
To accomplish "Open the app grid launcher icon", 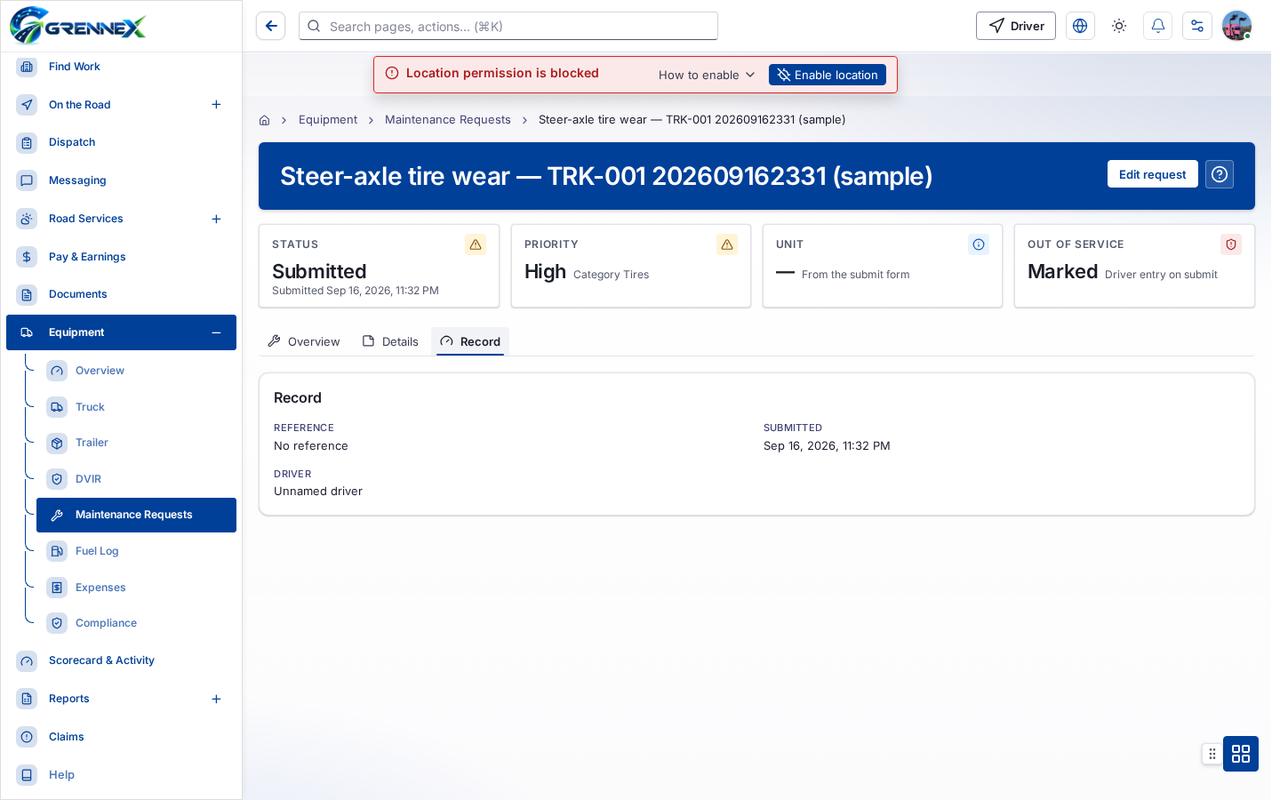I will (1241, 753).
